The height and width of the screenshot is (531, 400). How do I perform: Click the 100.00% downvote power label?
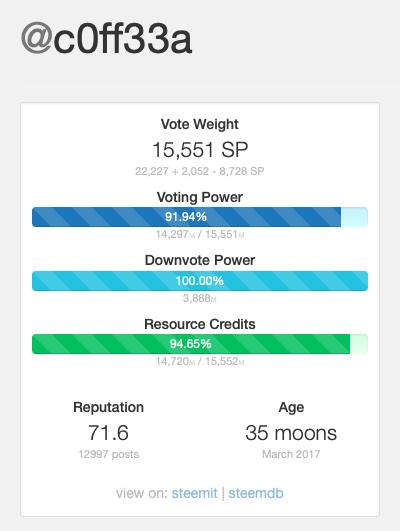[199, 281]
